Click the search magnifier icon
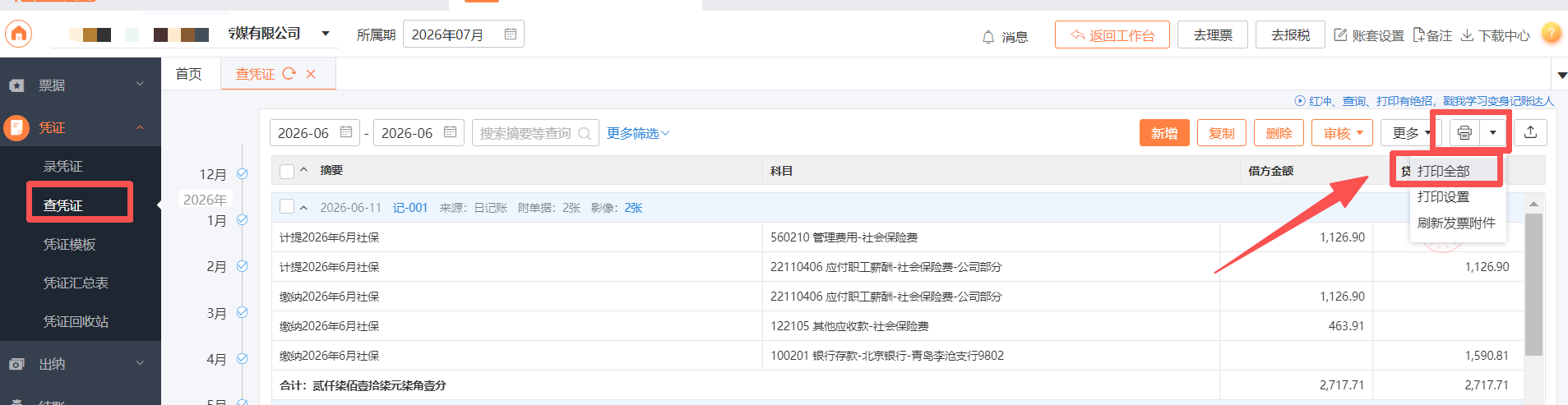The width and height of the screenshot is (1568, 405). 585,133
